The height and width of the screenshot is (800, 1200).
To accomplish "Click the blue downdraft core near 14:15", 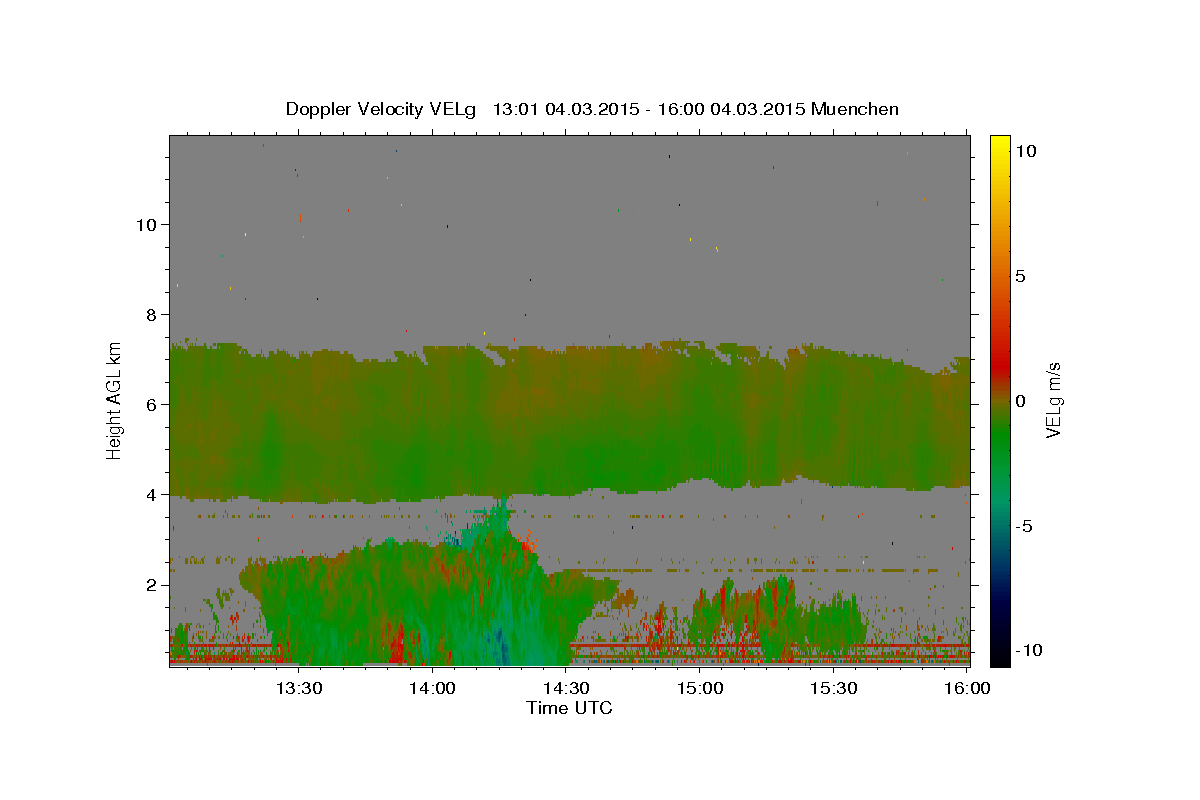I will click(502, 645).
